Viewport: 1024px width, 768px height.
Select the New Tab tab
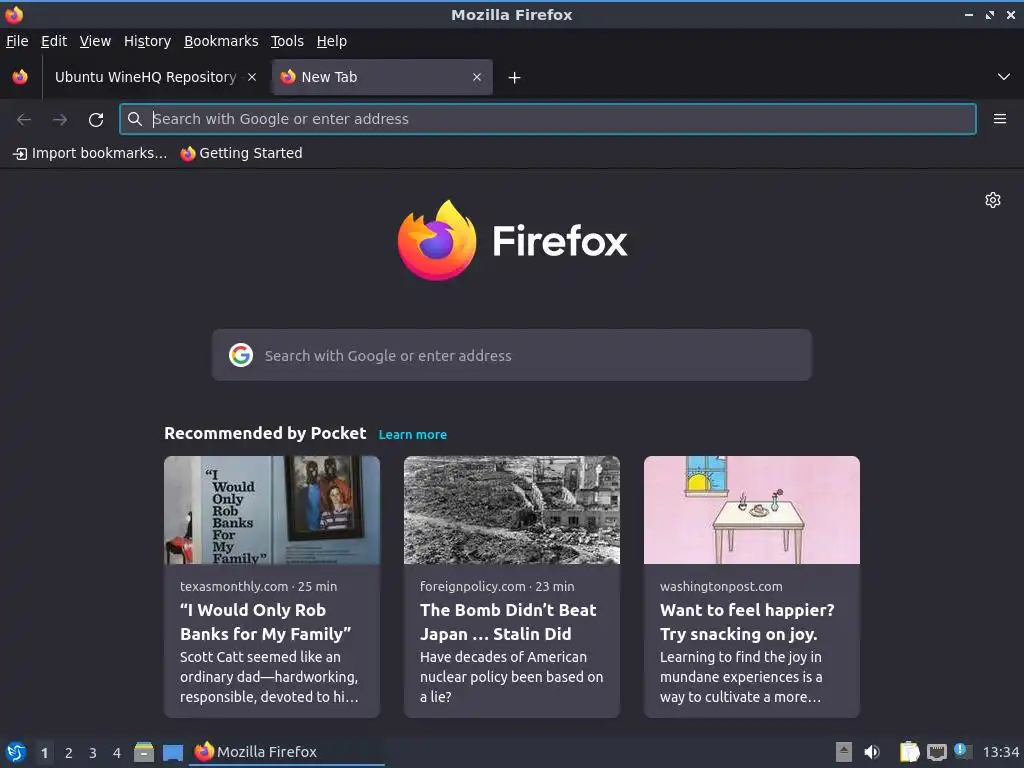click(382, 77)
